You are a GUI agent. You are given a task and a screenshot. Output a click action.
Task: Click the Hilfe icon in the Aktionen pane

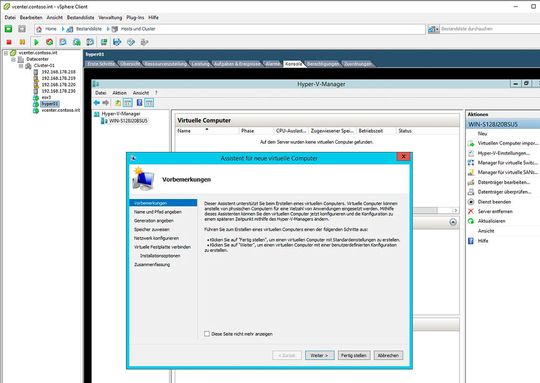[x=471, y=241]
